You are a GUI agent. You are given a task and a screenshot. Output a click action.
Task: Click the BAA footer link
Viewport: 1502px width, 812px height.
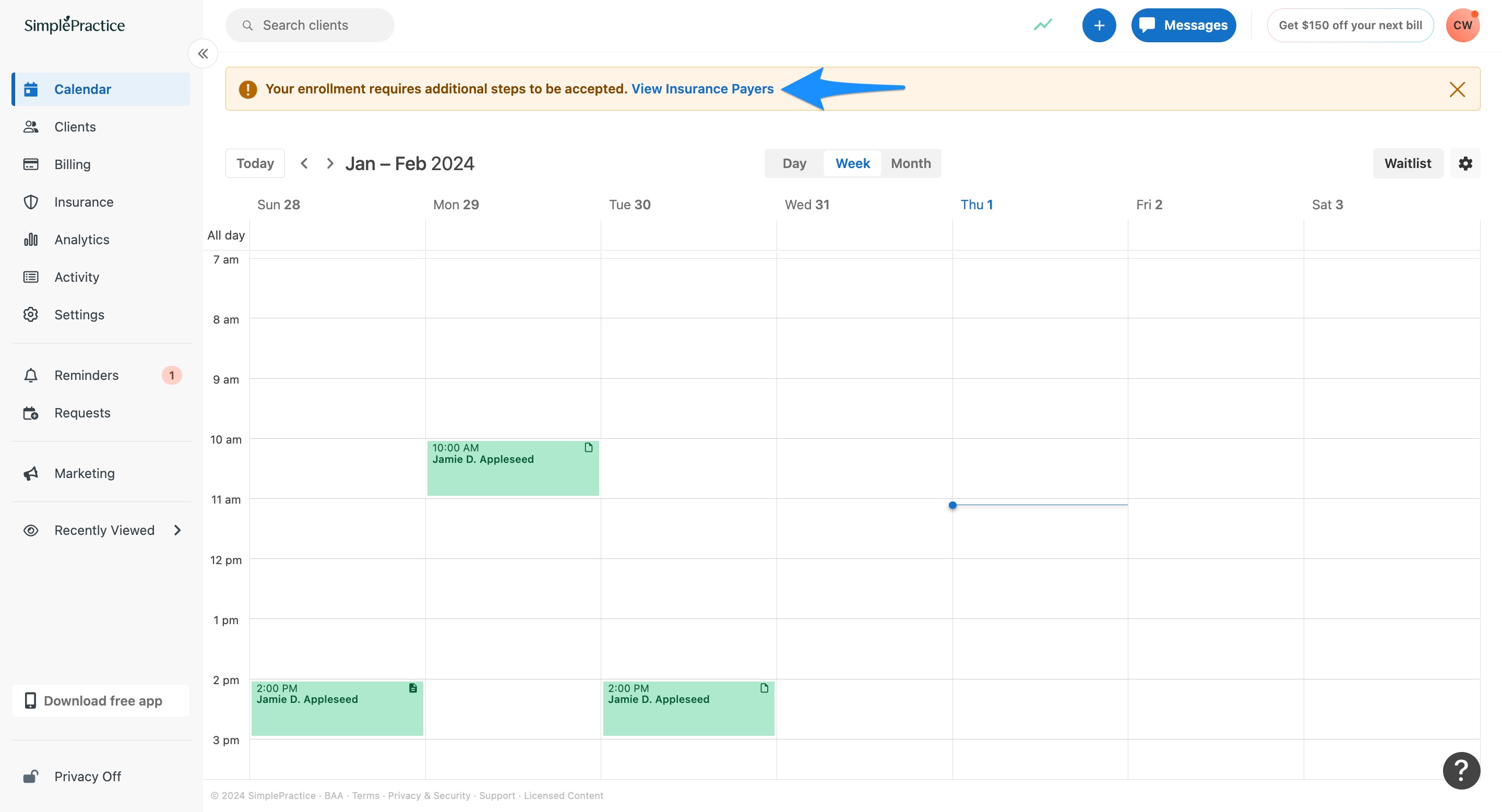point(333,796)
